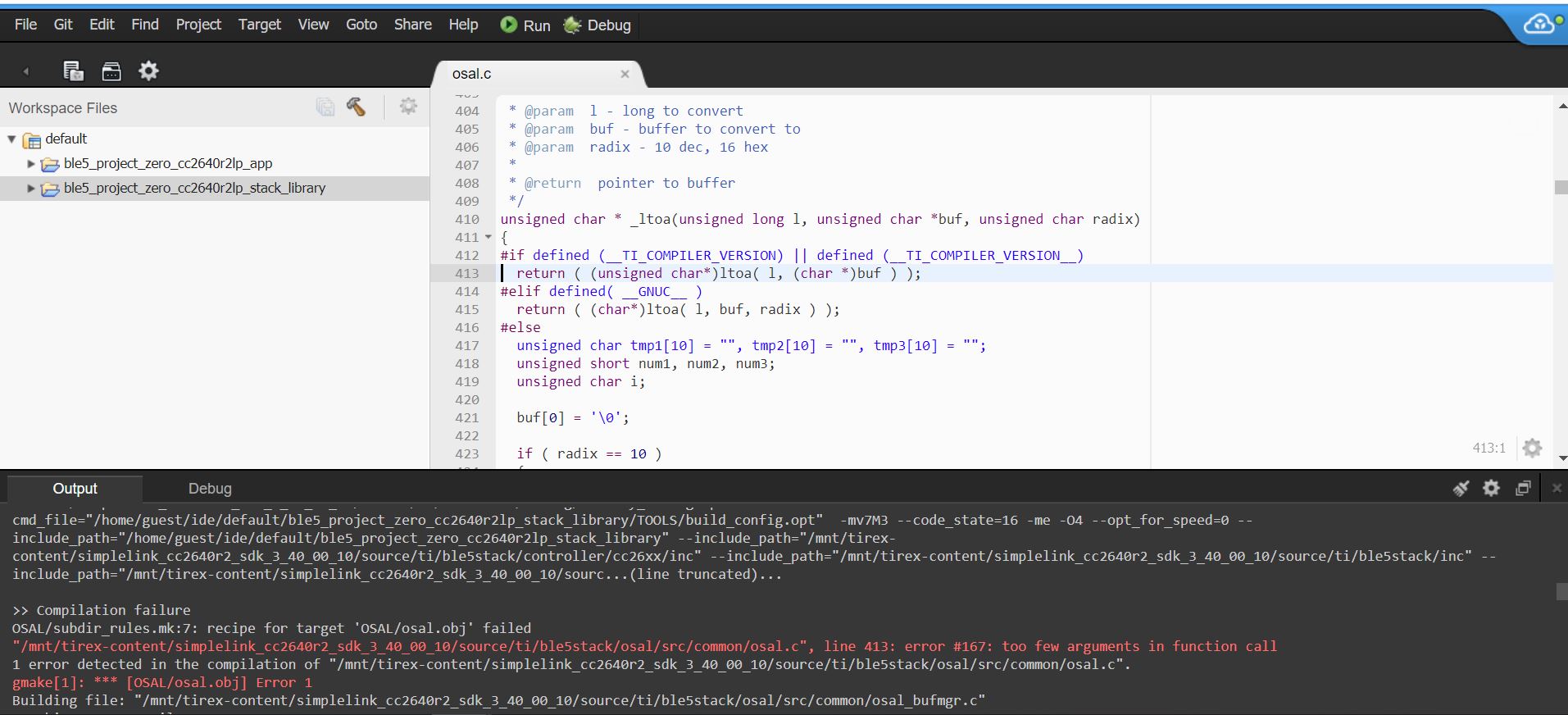Click the folder icon of the stack_library project

pos(50,189)
